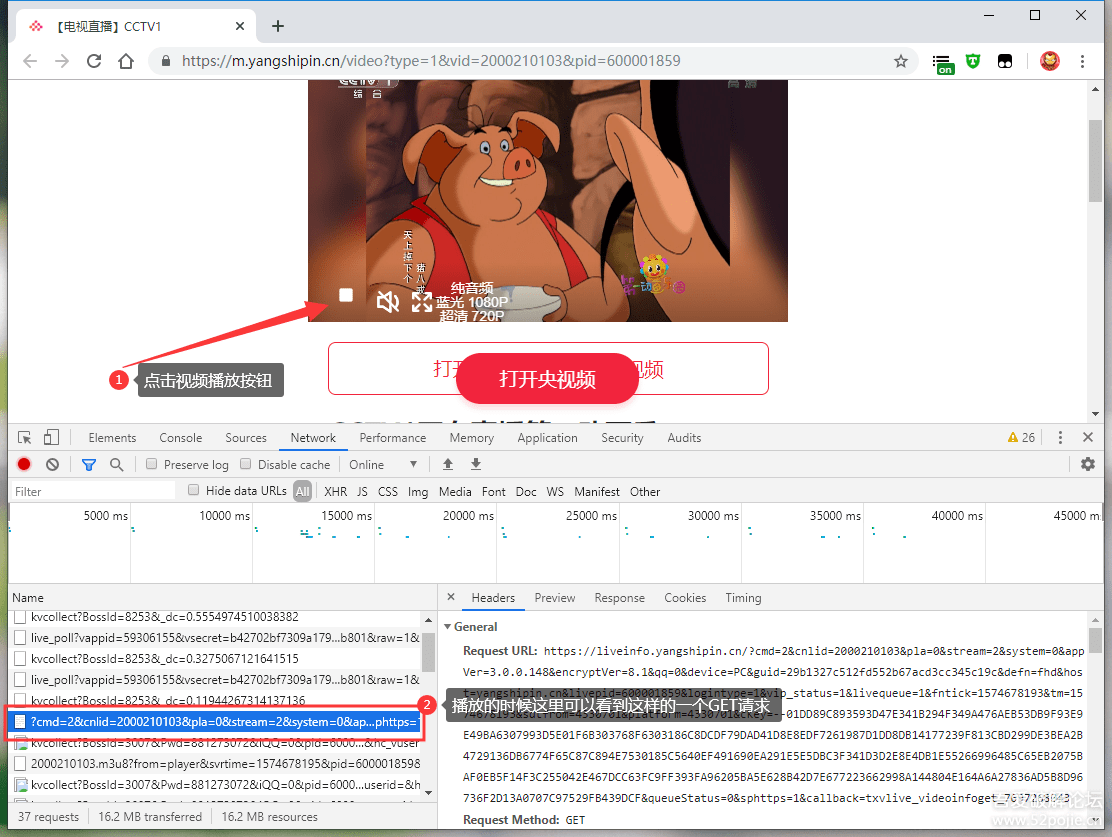This screenshot has width=1112, height=837.
Task: Open the Response tab for the request
Action: (619, 598)
